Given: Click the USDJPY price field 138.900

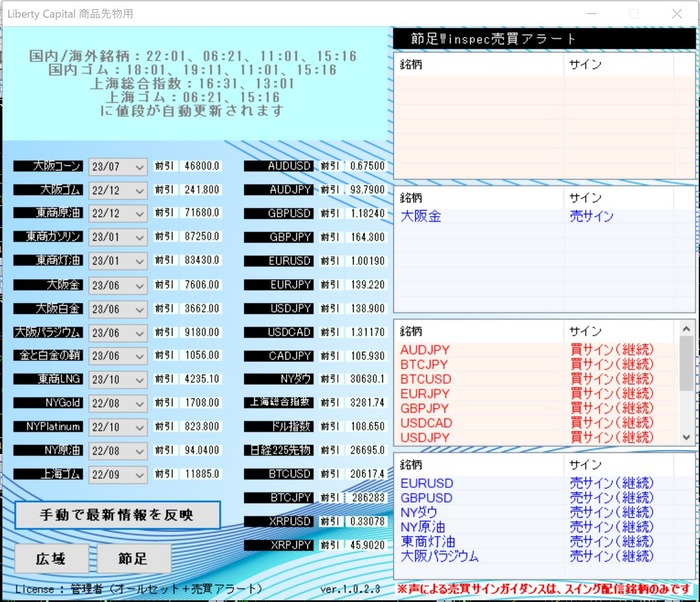Looking at the screenshot, I should [367, 309].
